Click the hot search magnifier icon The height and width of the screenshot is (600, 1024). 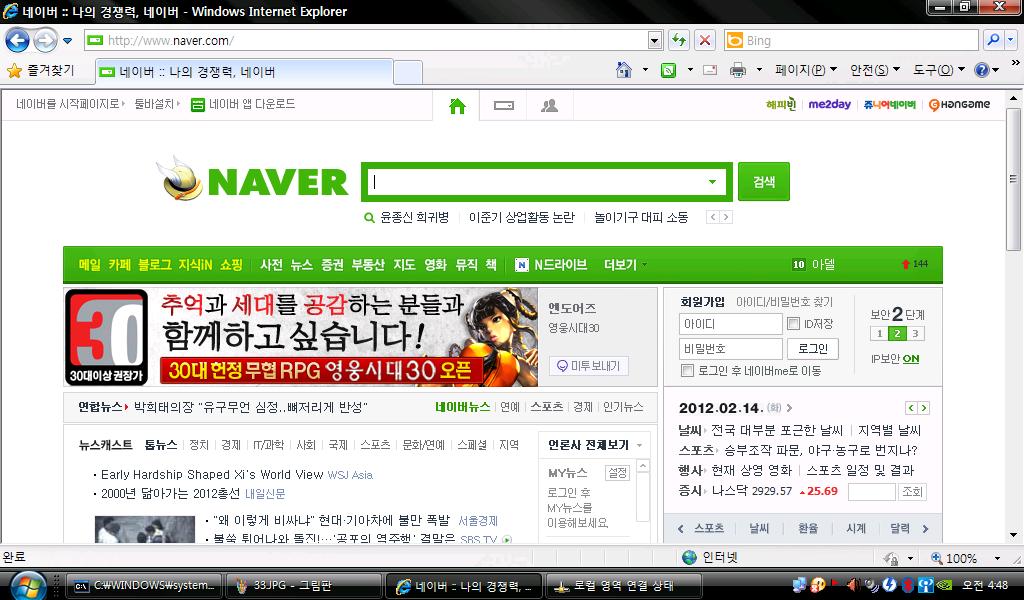tap(370, 217)
